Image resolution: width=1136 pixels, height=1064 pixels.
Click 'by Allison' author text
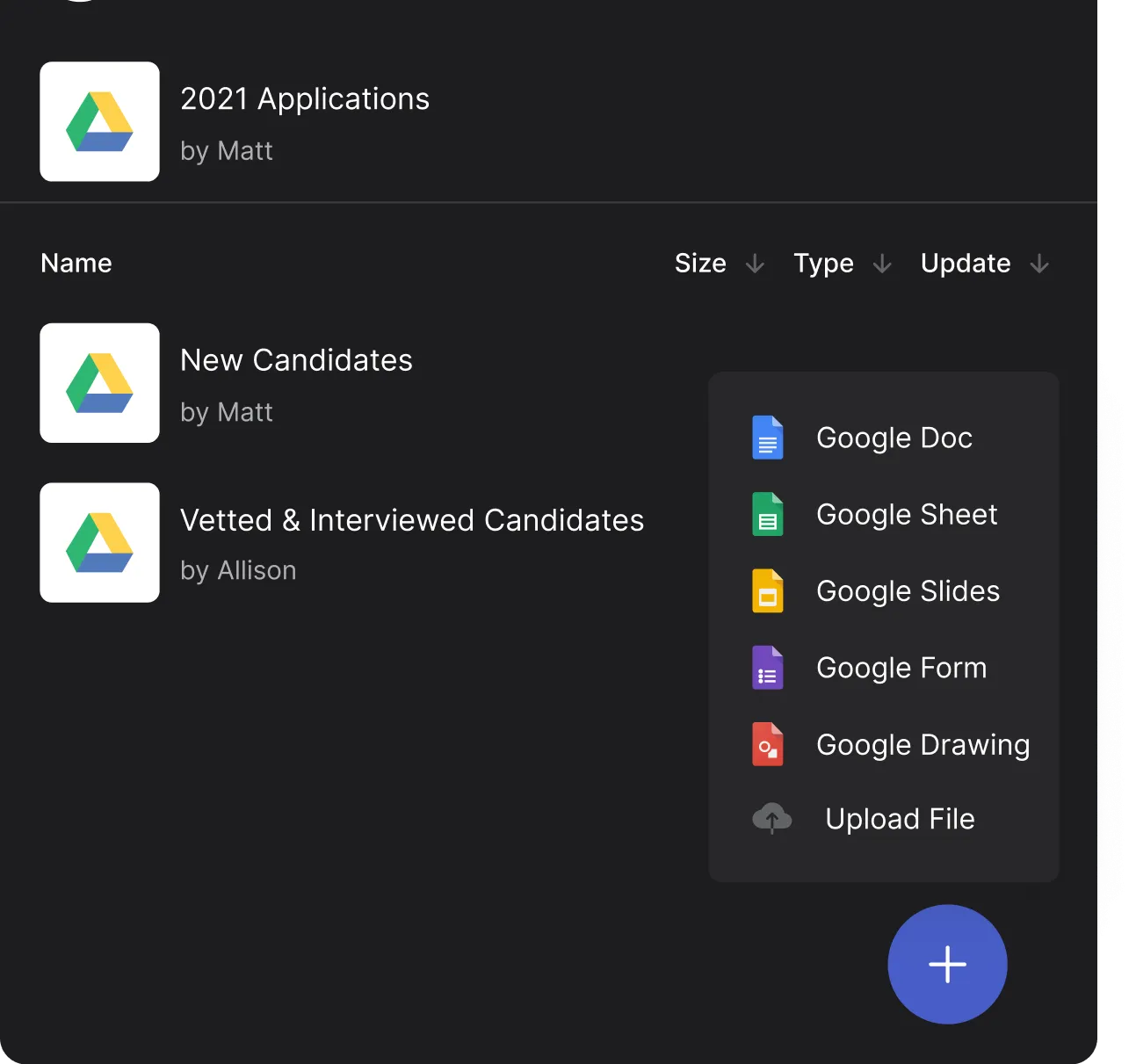(x=238, y=571)
